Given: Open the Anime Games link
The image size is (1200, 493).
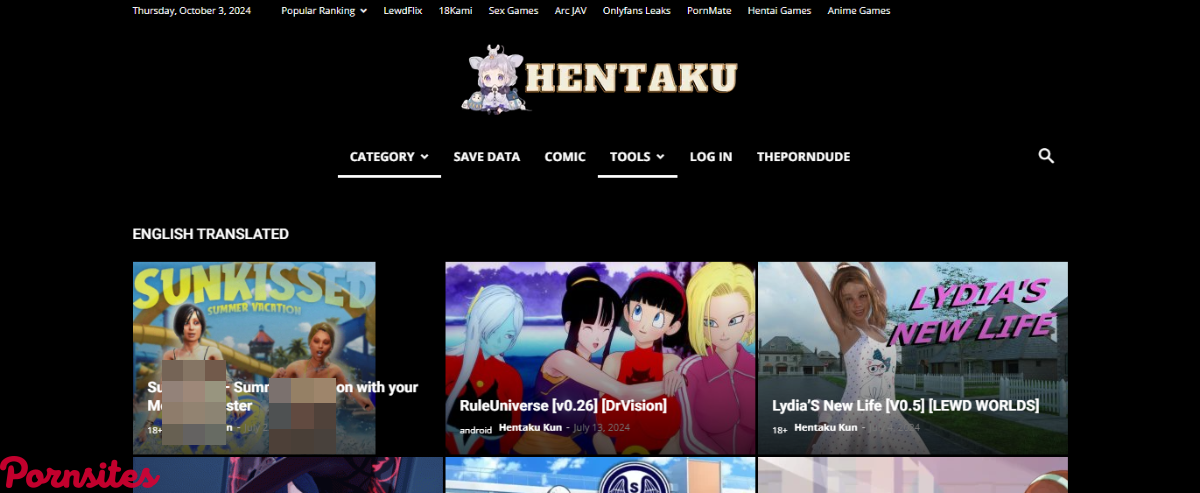Looking at the screenshot, I should (859, 11).
